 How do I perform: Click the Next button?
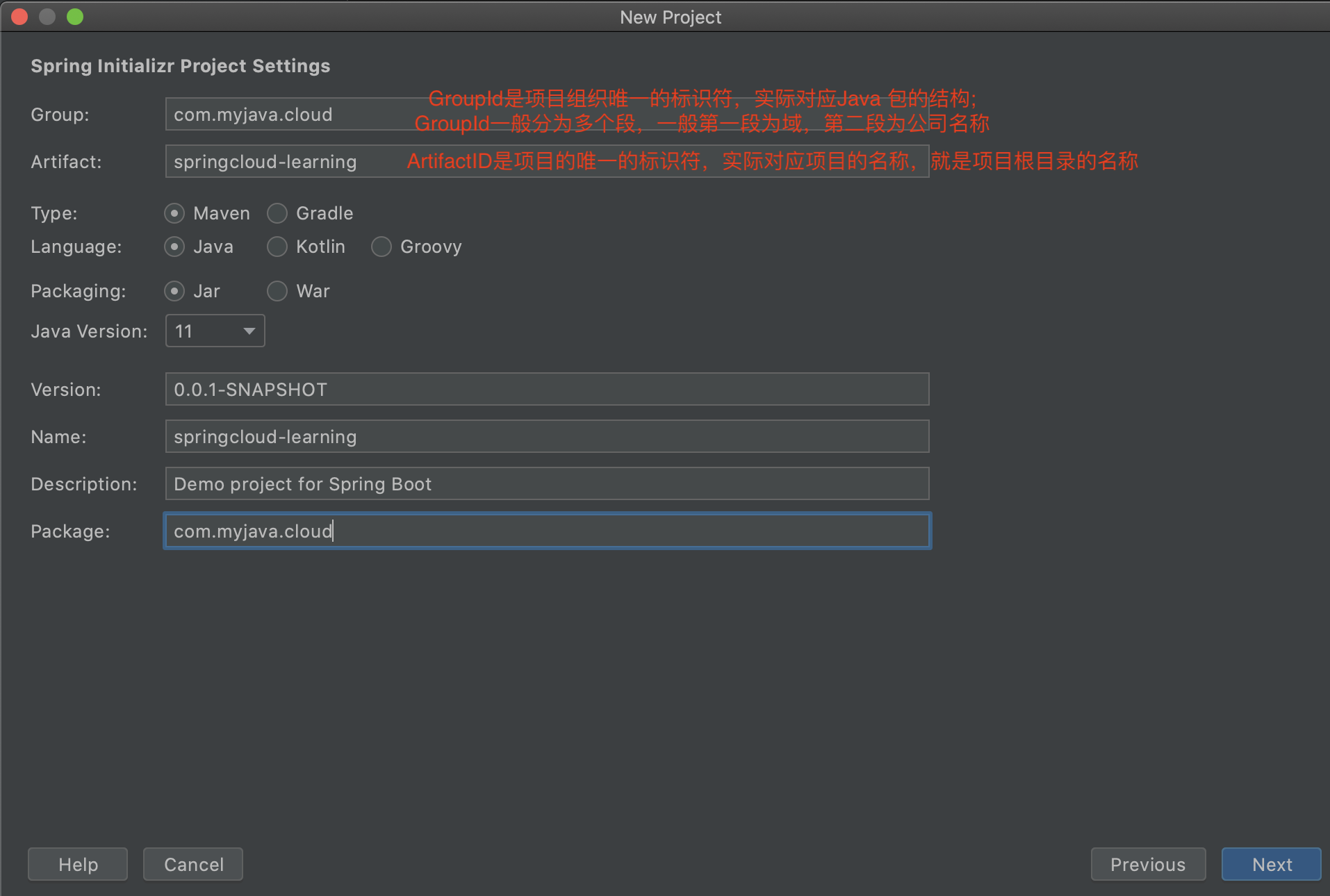point(1271,864)
